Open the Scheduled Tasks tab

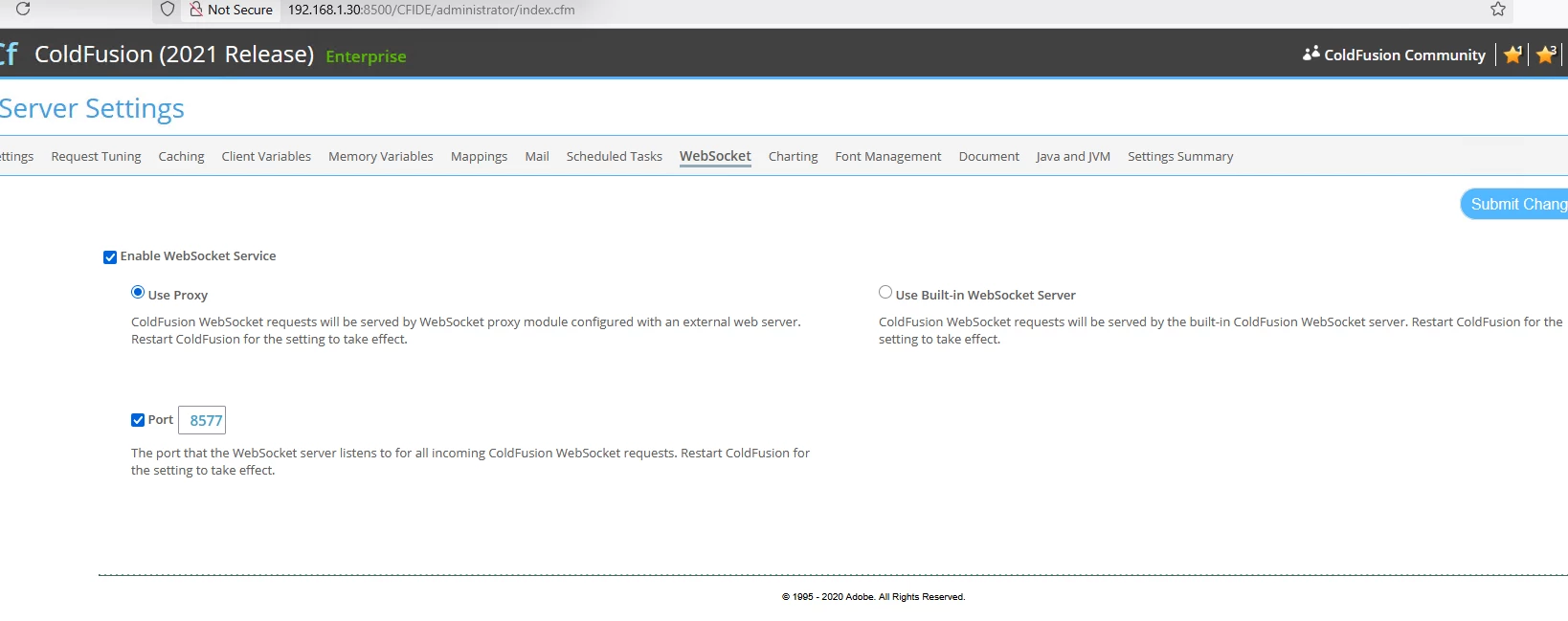pyautogui.click(x=614, y=157)
